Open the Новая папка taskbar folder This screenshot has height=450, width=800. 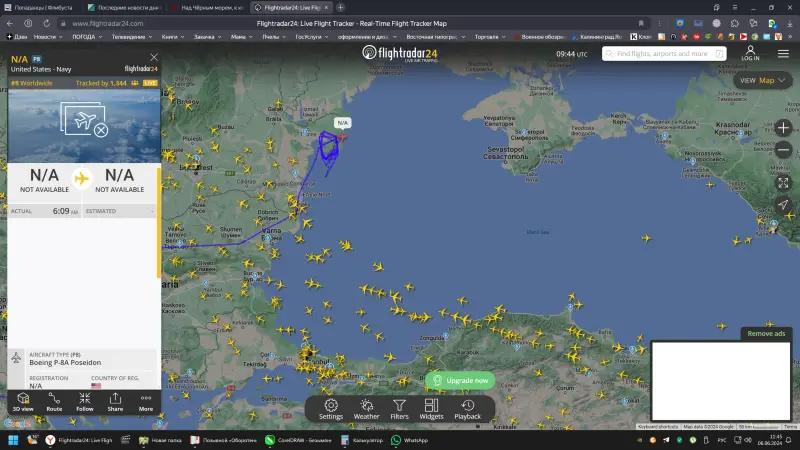click(x=160, y=440)
